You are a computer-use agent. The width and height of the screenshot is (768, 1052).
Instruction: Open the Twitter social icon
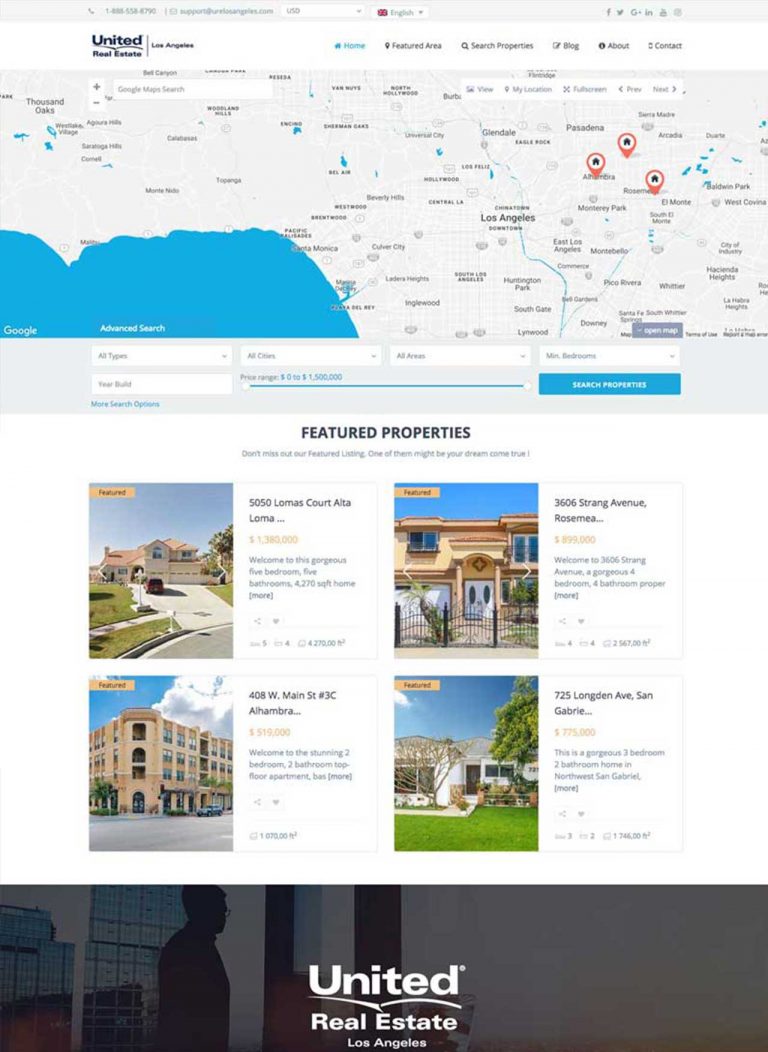[620, 12]
